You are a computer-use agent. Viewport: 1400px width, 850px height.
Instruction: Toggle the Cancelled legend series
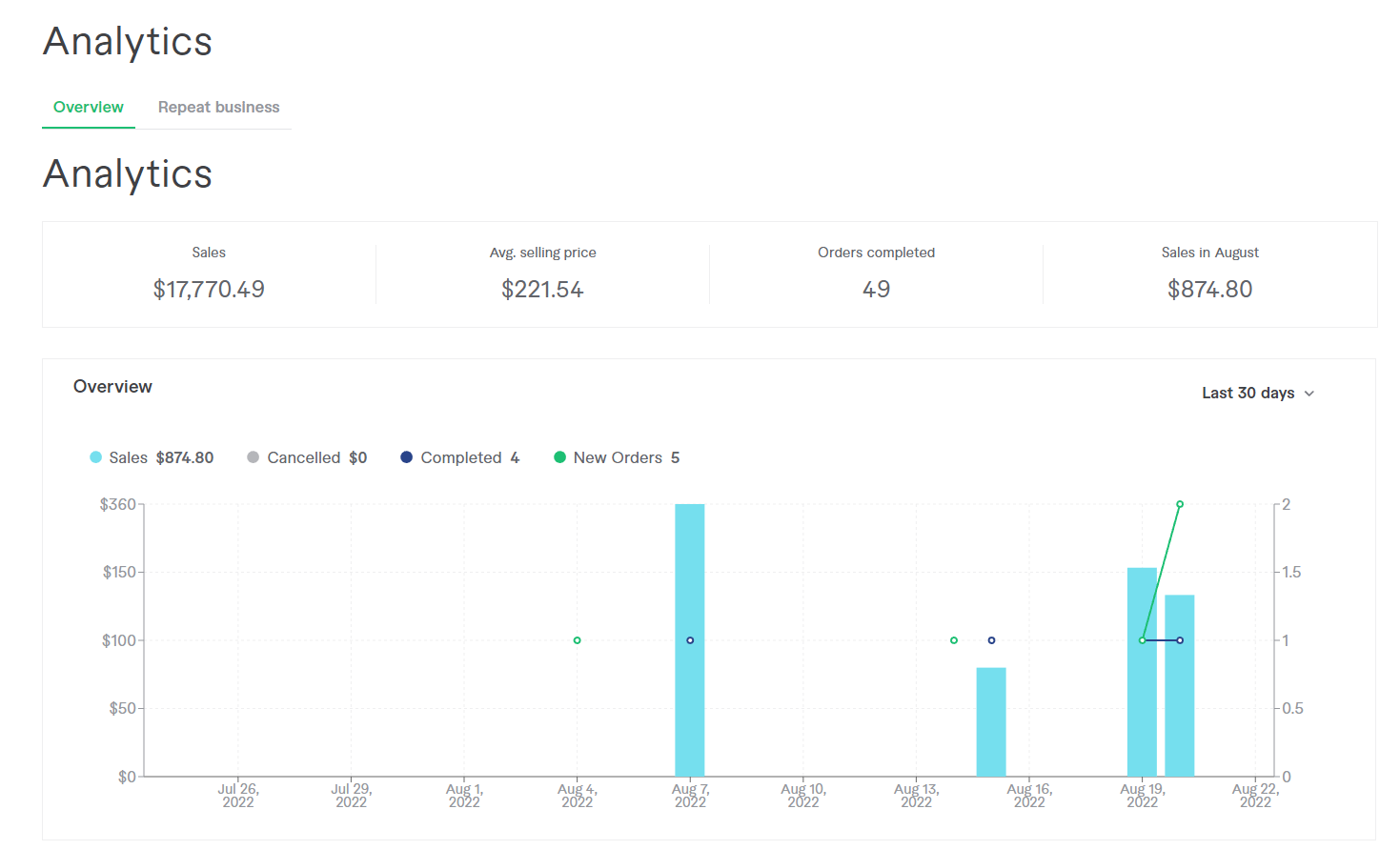pyautogui.click(x=307, y=457)
